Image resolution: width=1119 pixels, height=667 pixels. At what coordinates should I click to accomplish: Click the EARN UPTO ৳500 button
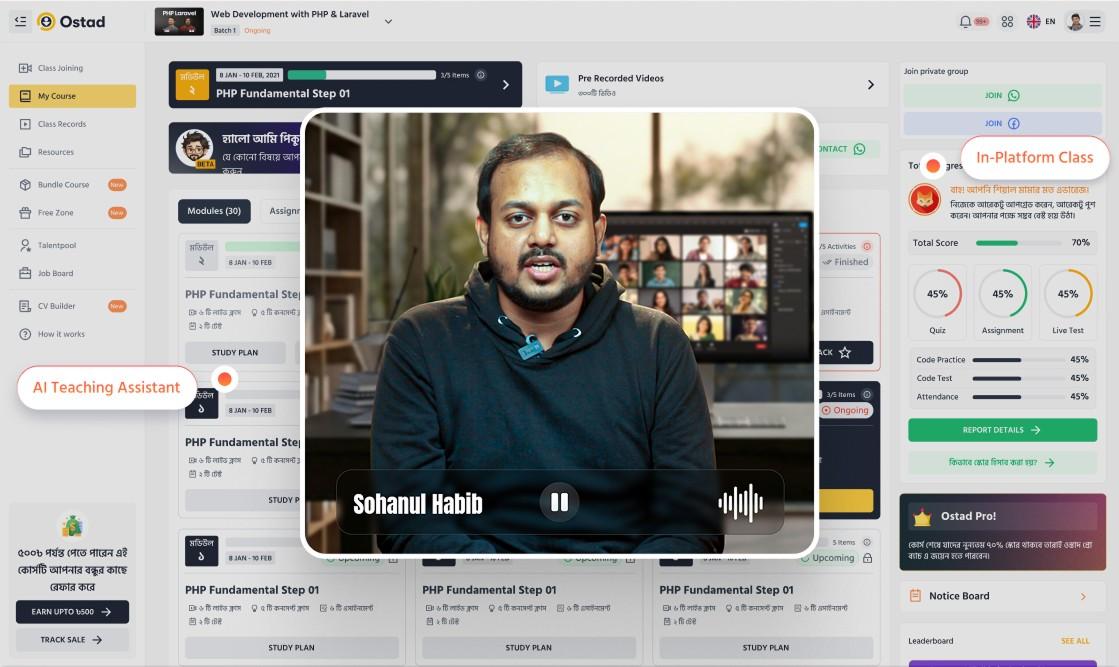point(72,612)
